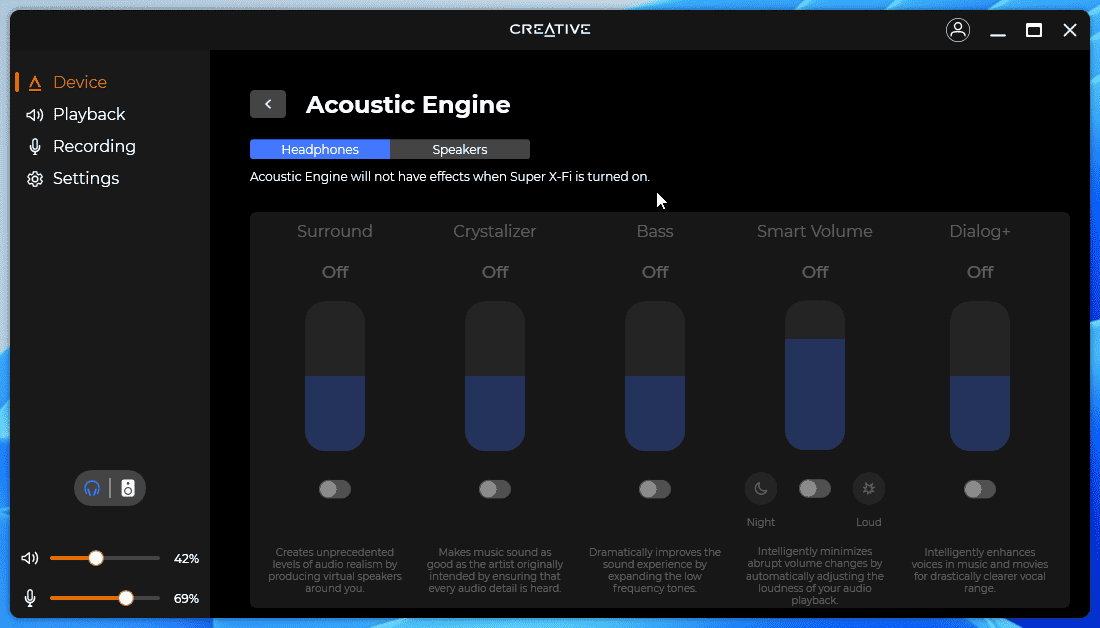This screenshot has width=1100, height=628.
Task: Toggle the Surround effect switch
Action: click(335, 489)
